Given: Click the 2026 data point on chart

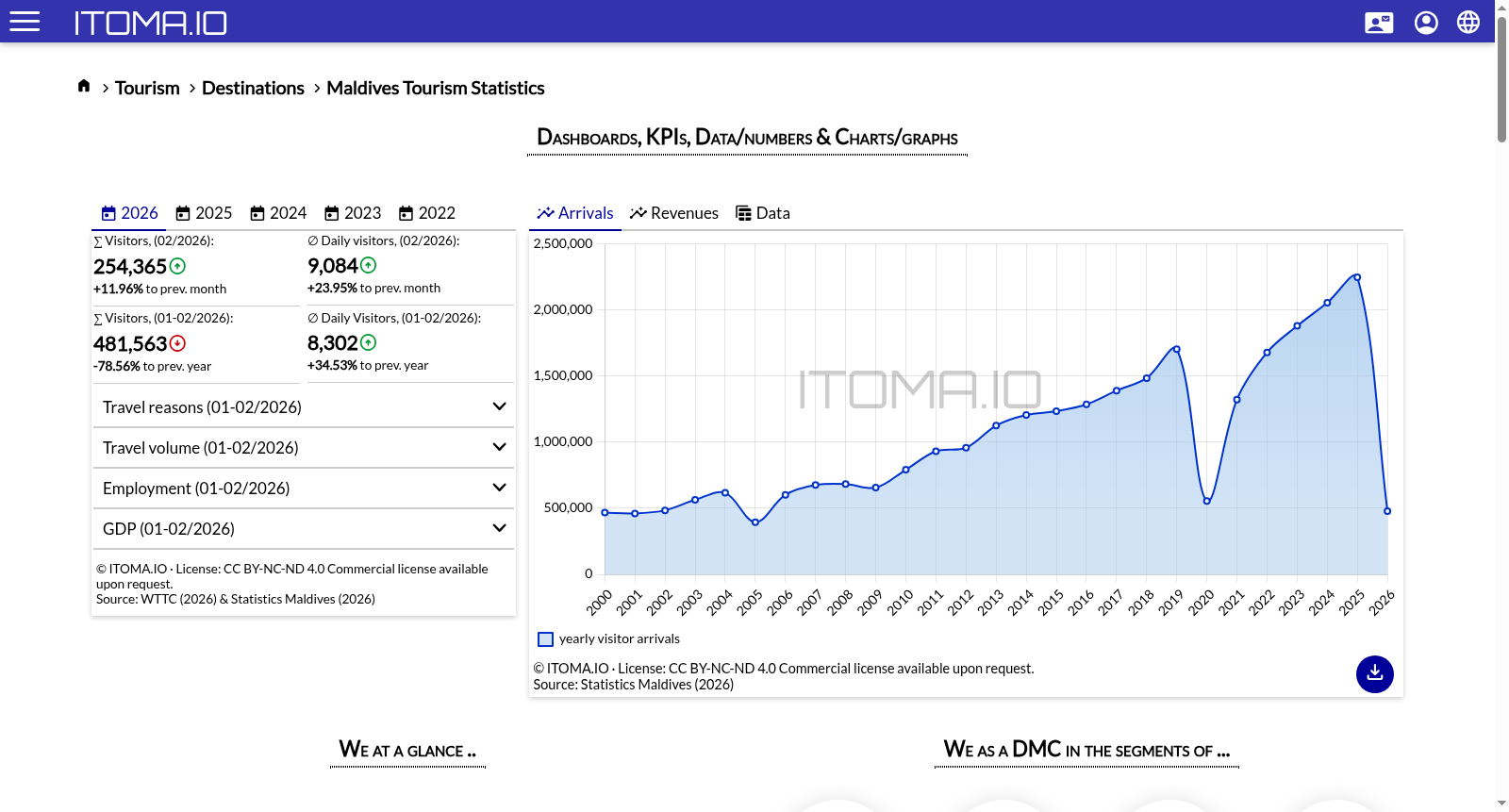Looking at the screenshot, I should tap(1387, 511).
